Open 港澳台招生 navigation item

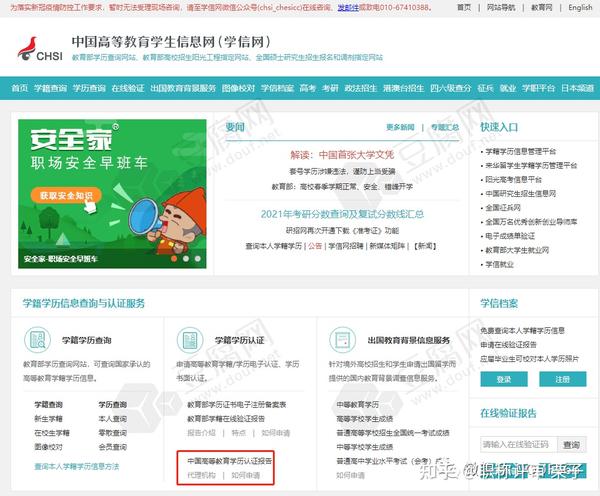click(x=404, y=88)
